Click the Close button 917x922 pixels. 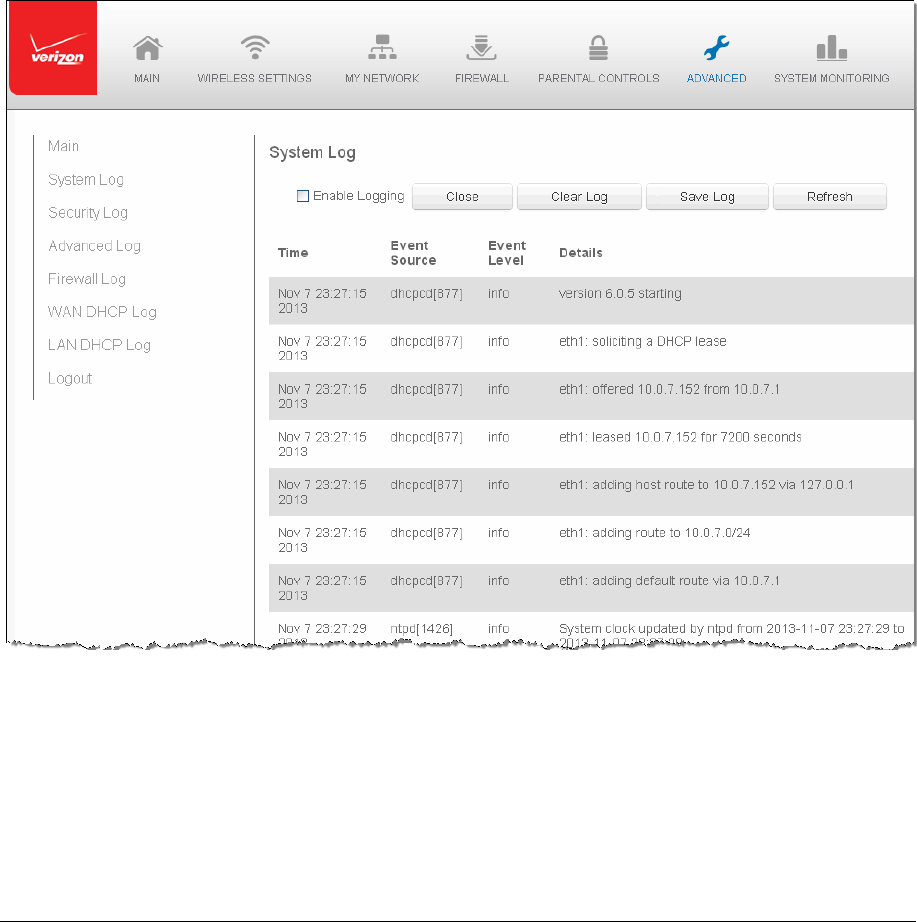(462, 196)
